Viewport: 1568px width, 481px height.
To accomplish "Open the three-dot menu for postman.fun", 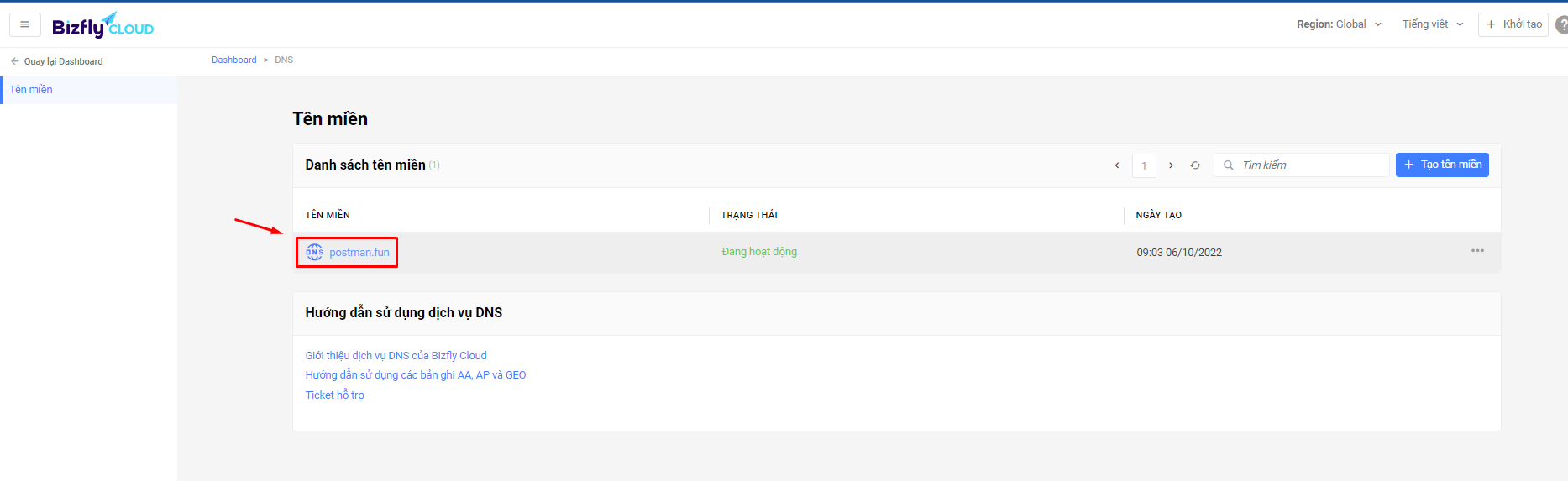I will [1477, 251].
